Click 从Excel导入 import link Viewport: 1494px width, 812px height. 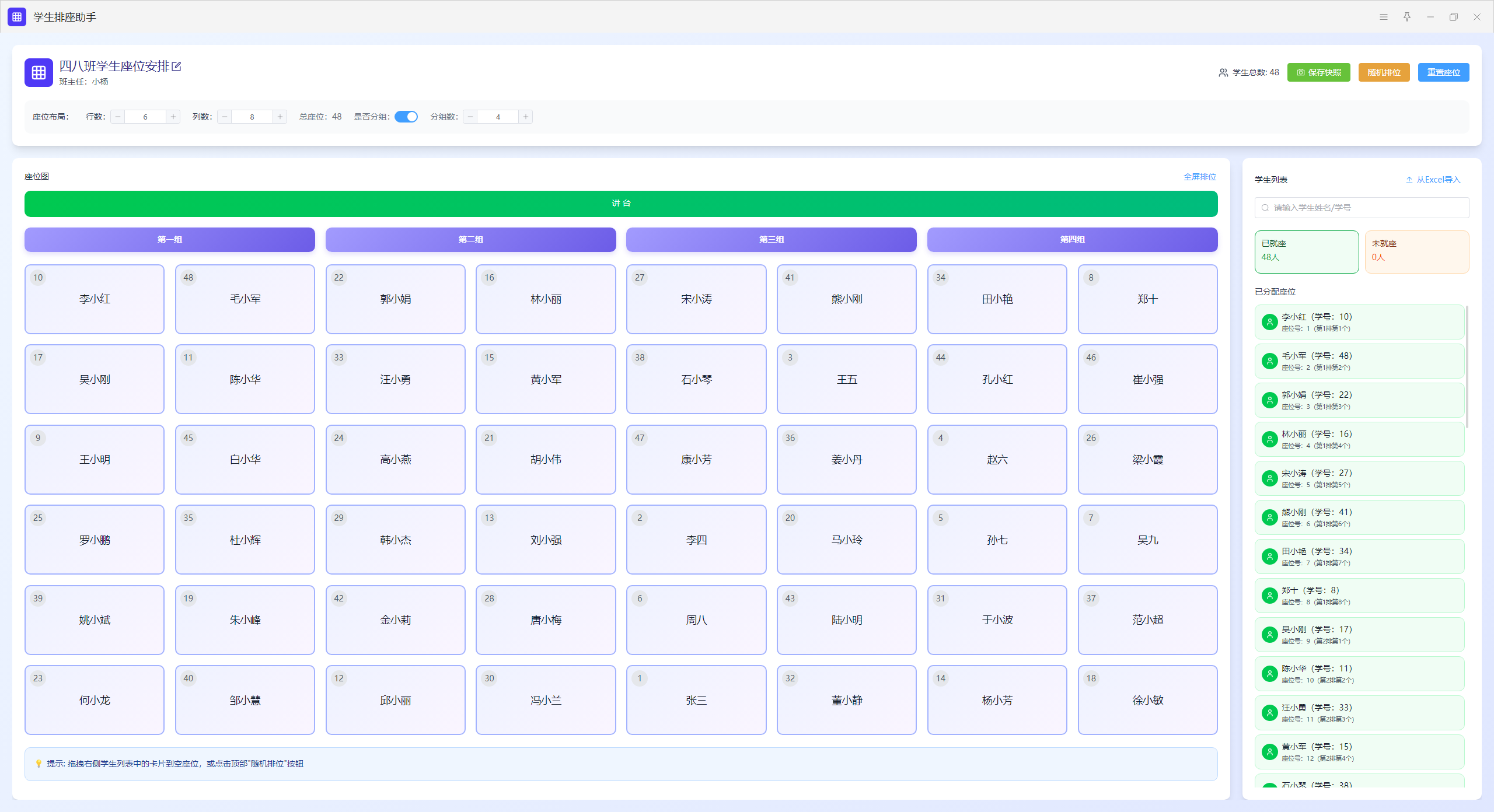(x=1433, y=180)
